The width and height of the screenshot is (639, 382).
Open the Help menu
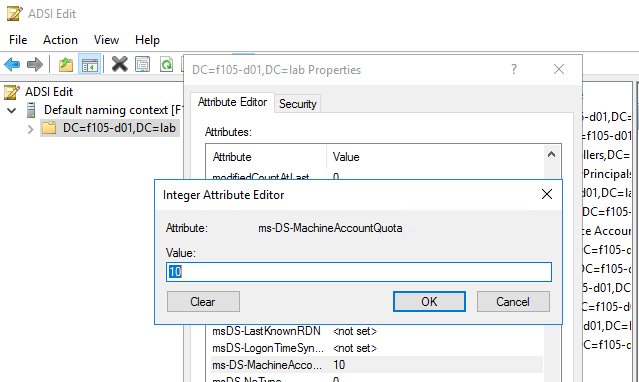[x=147, y=40]
